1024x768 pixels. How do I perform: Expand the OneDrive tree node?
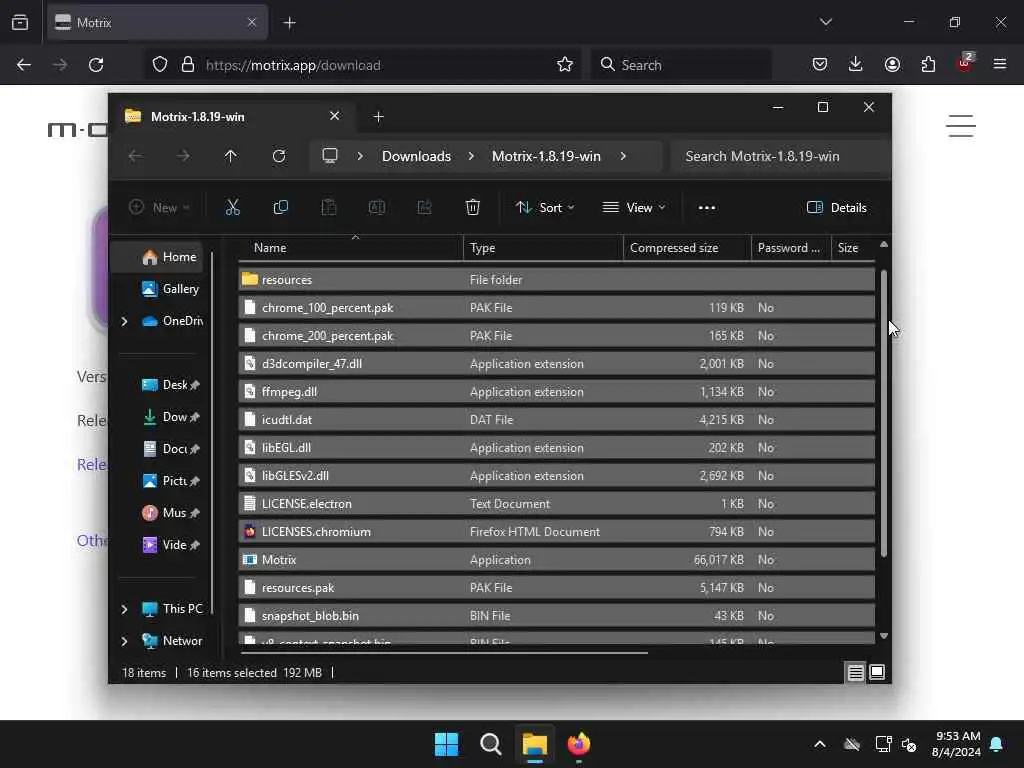[124, 321]
